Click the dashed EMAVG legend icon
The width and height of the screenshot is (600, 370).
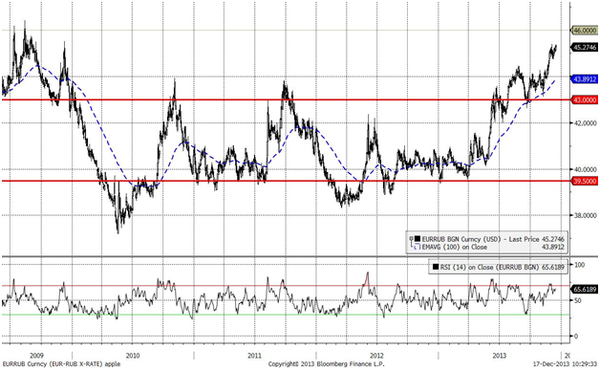[x=417, y=247]
